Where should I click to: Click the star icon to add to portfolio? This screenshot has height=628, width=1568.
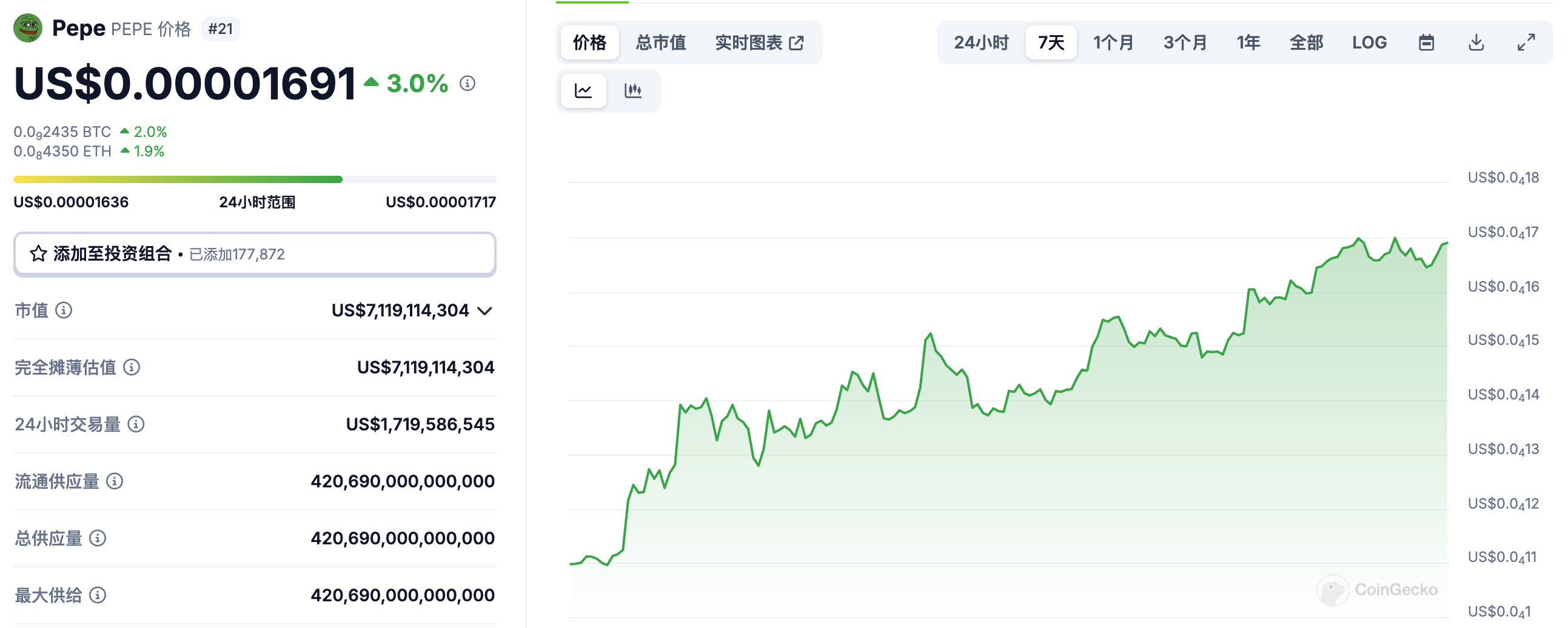coord(38,254)
